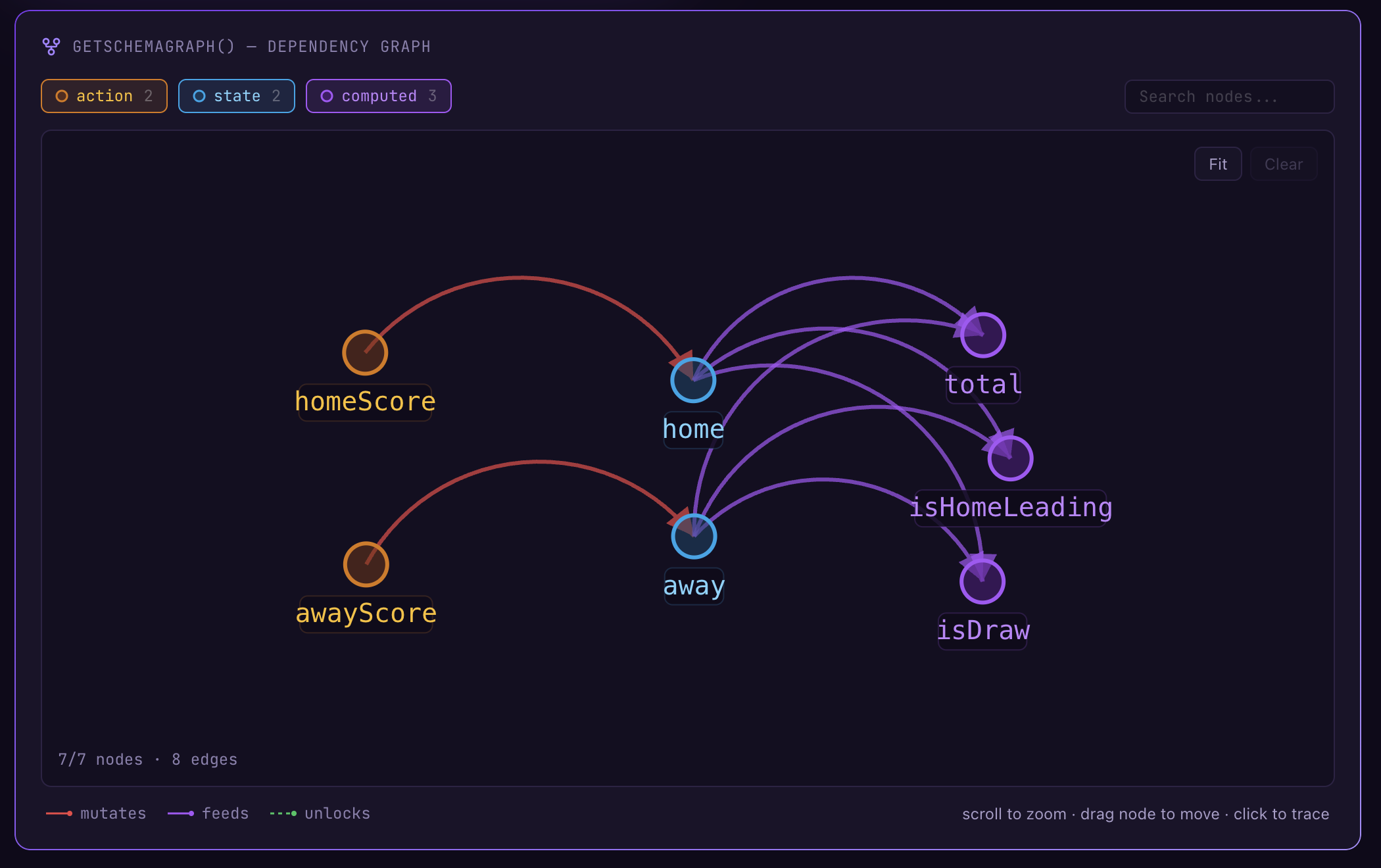Select the awayScore action node circle
The width and height of the screenshot is (1381, 868).
[367, 564]
